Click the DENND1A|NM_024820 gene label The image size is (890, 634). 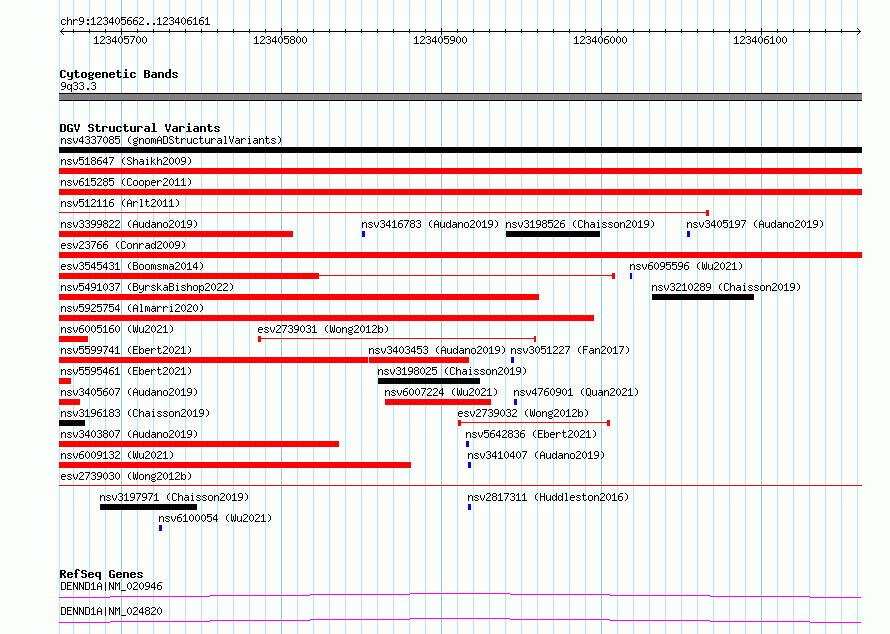pyautogui.click(x=111, y=611)
